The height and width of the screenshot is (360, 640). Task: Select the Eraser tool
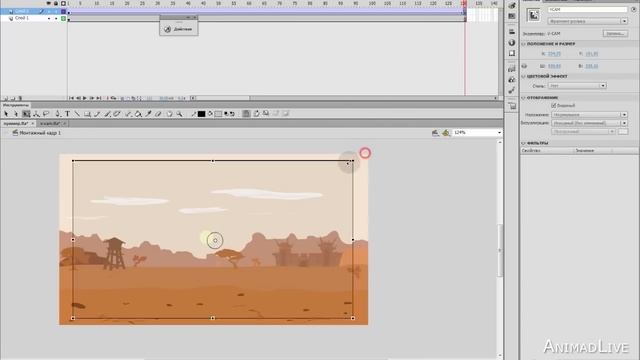(x=158, y=114)
